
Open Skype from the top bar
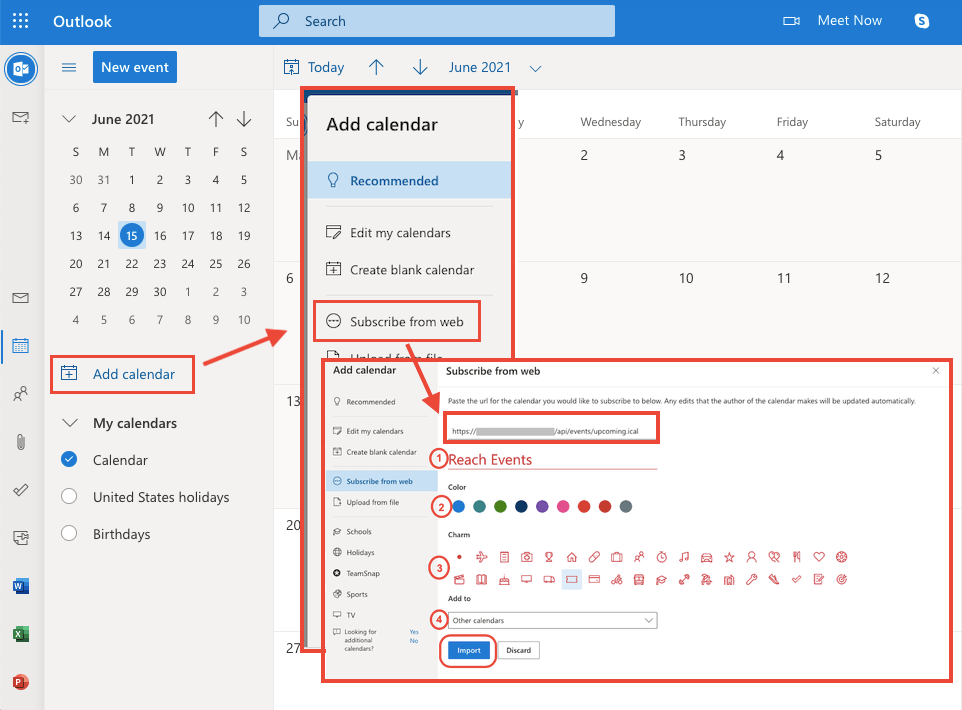click(922, 21)
